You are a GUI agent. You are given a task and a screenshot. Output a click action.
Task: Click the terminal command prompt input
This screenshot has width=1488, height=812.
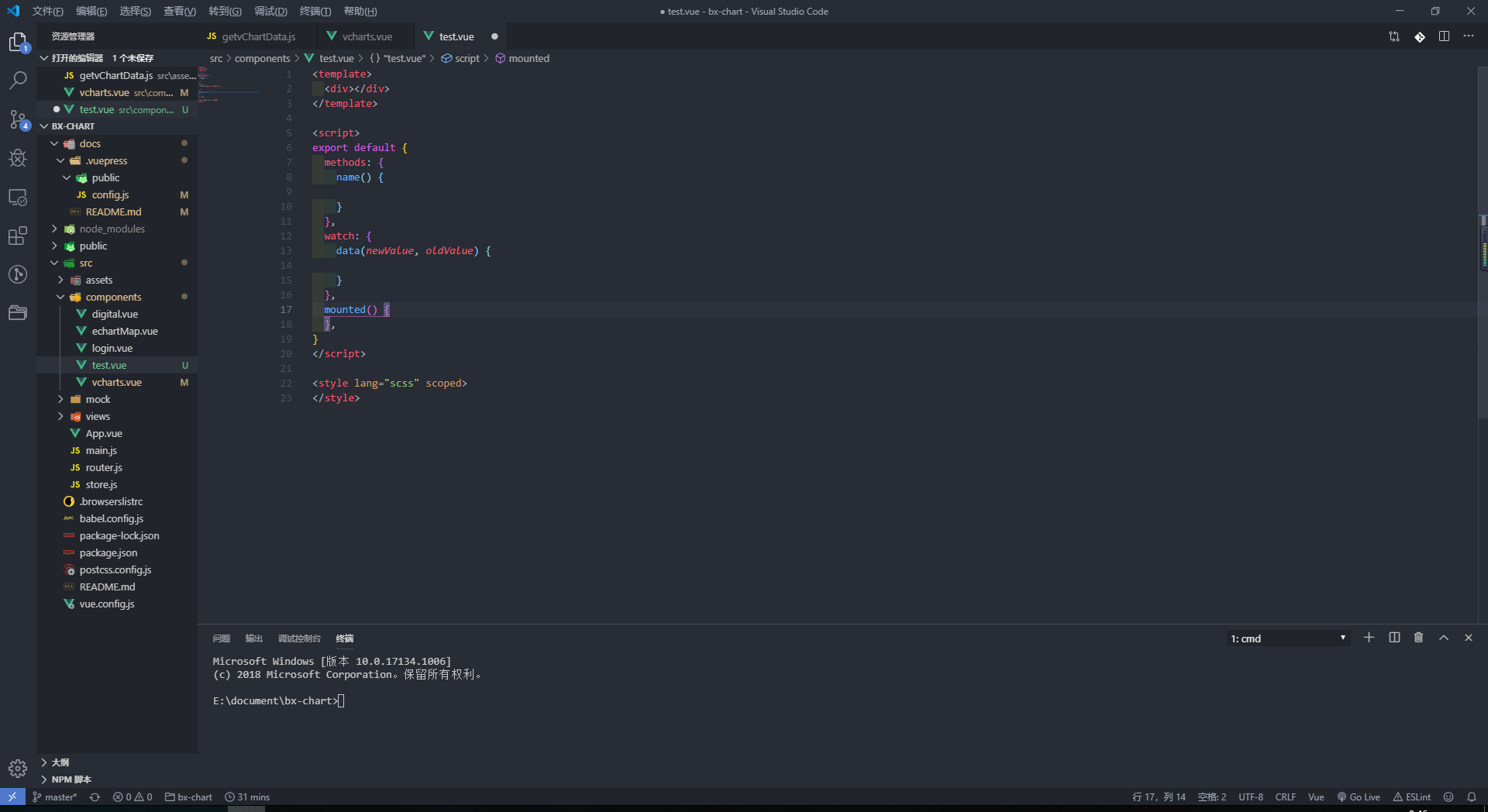342,700
